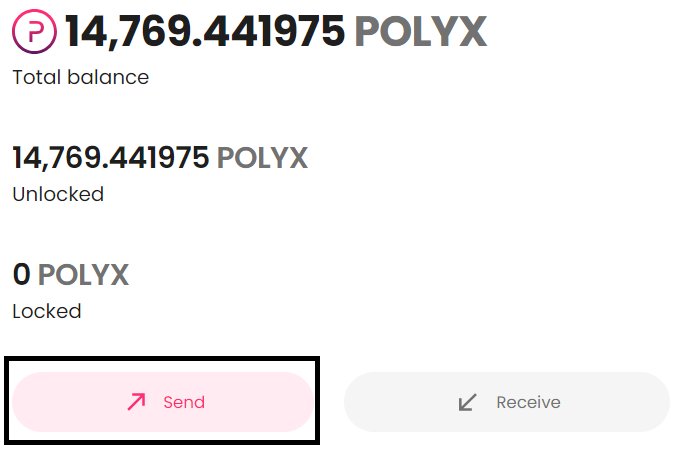Click the Total balance label
The image size is (676, 451).
tap(81, 78)
